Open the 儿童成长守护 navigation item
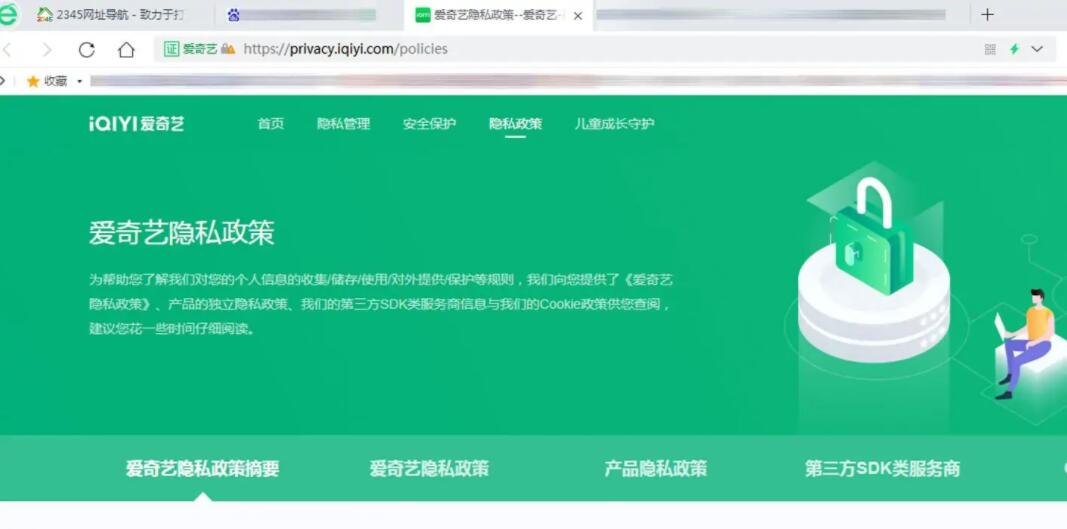 click(x=614, y=124)
